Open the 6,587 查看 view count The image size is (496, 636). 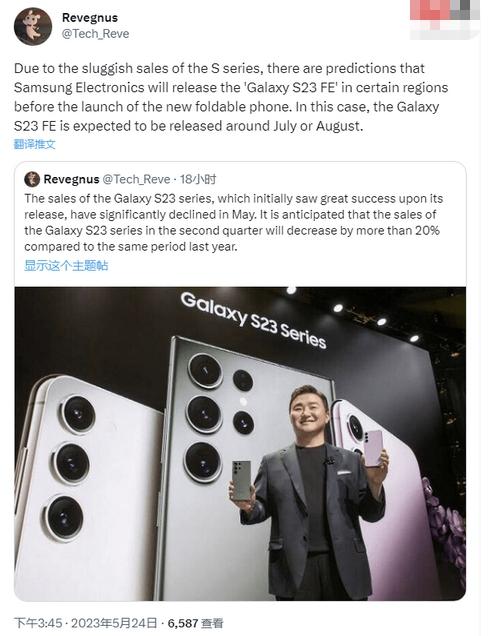pos(195,623)
